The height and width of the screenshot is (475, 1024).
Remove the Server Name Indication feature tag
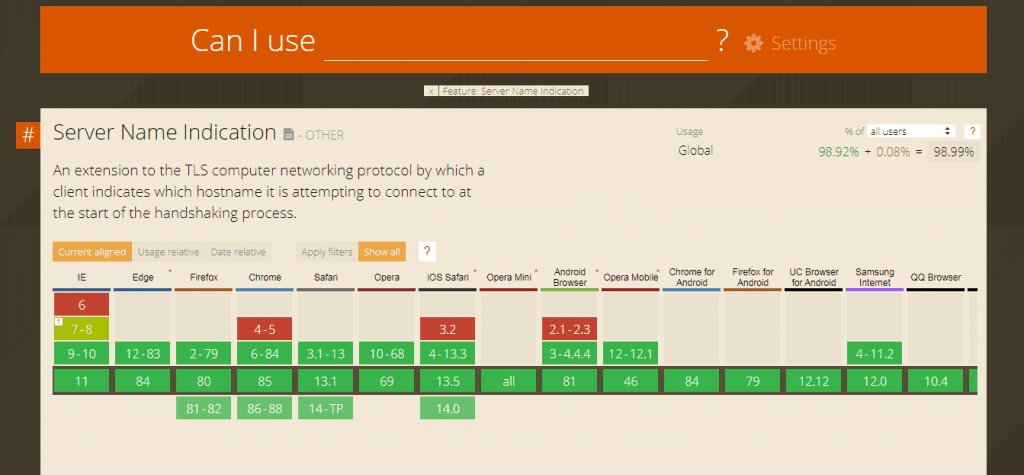tap(431, 91)
